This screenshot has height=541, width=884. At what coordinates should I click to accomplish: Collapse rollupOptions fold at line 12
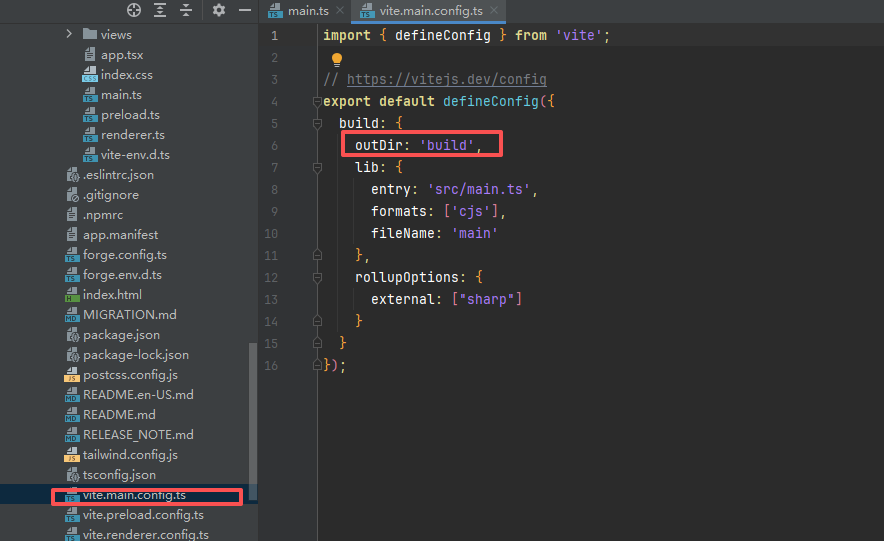(x=317, y=277)
